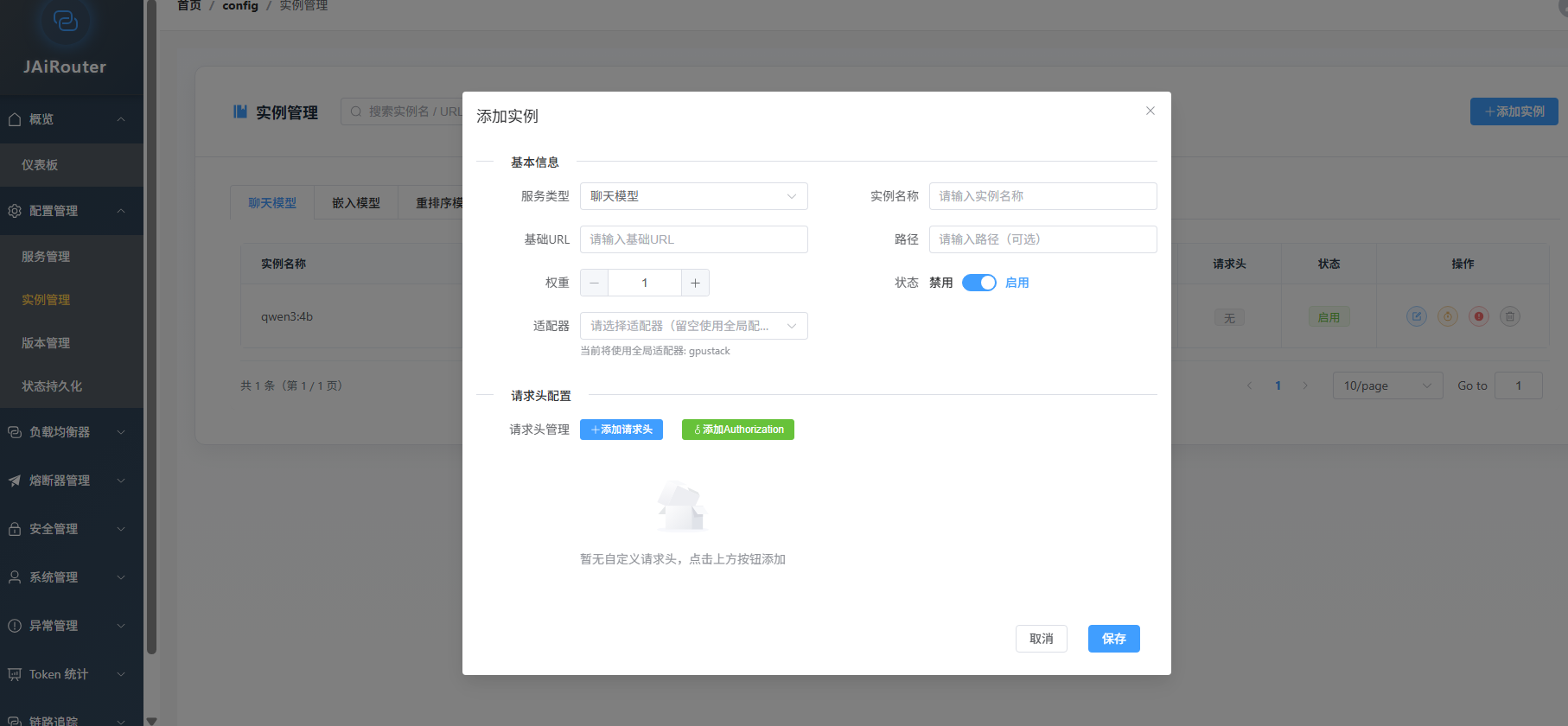Viewport: 1568px width, 726px height.
Task: Open the 适配器 selection dropdown
Action: click(694, 326)
